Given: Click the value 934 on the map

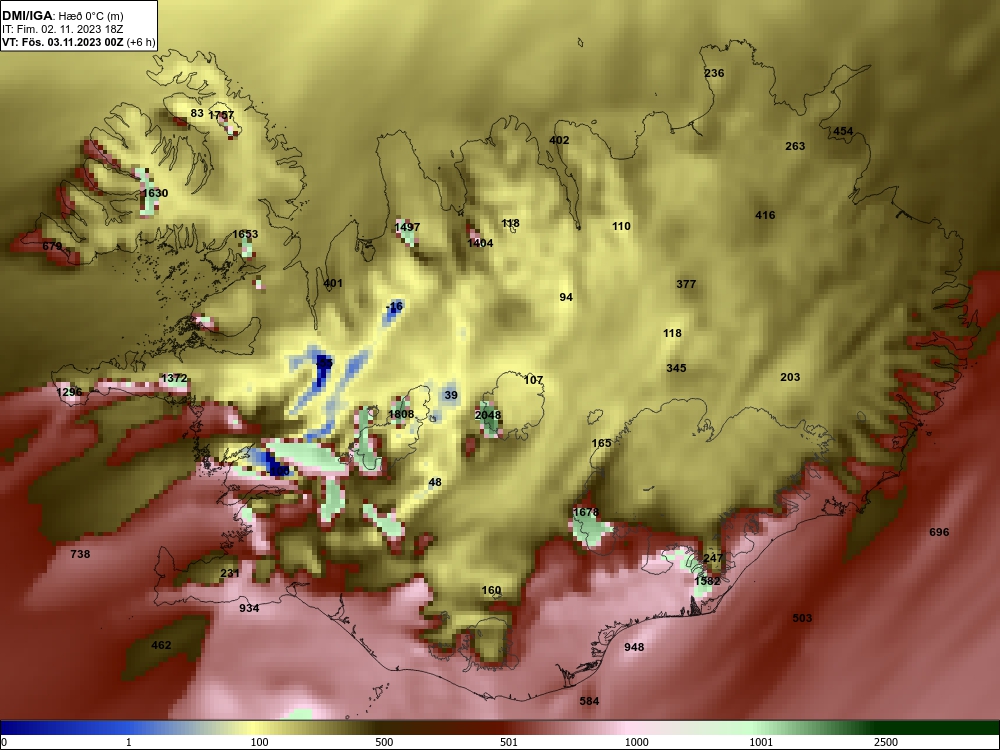Looking at the screenshot, I should tap(249, 608).
